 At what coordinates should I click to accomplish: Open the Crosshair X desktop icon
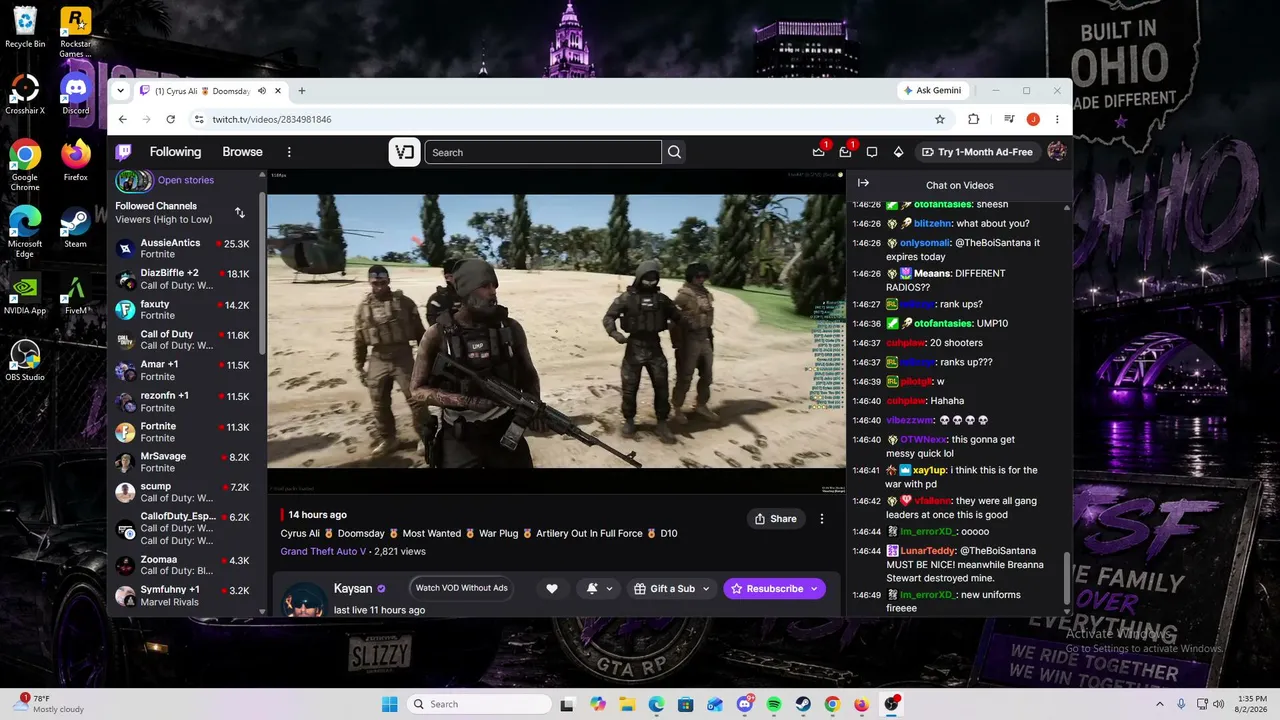(x=25, y=93)
